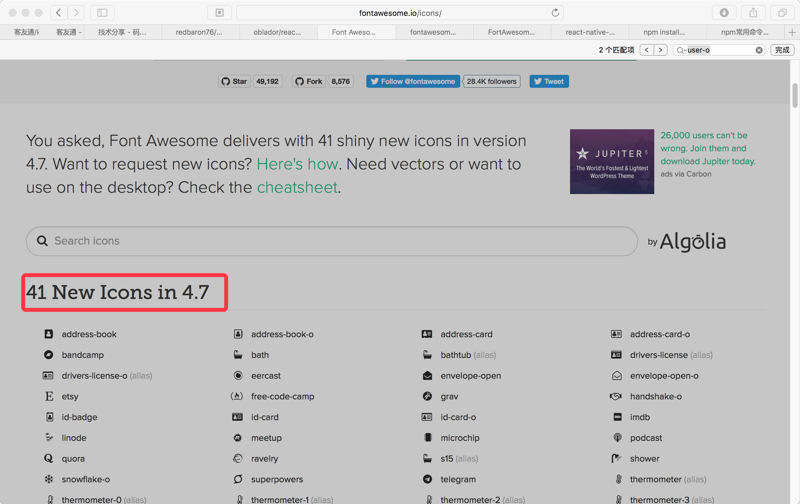Open the Jupiter ad text link
This screenshot has width=800, height=504.
click(708, 148)
